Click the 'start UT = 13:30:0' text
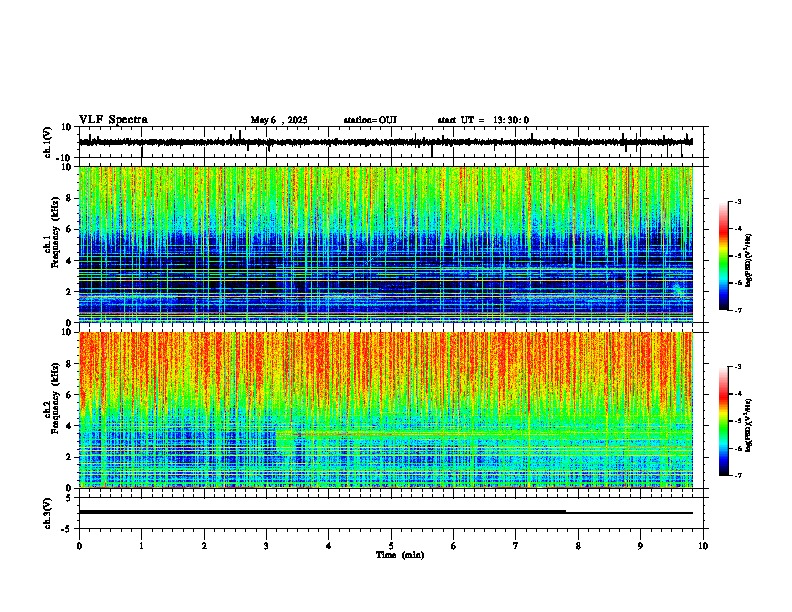 tap(483, 120)
